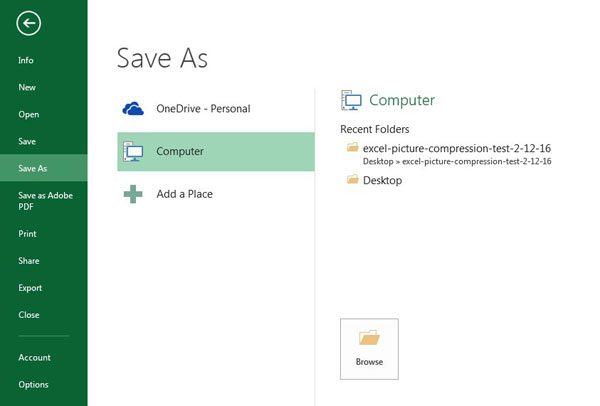Click the green plus Add a Place icon
Image resolution: width=600 pixels, height=406 pixels.
pyautogui.click(x=133, y=194)
